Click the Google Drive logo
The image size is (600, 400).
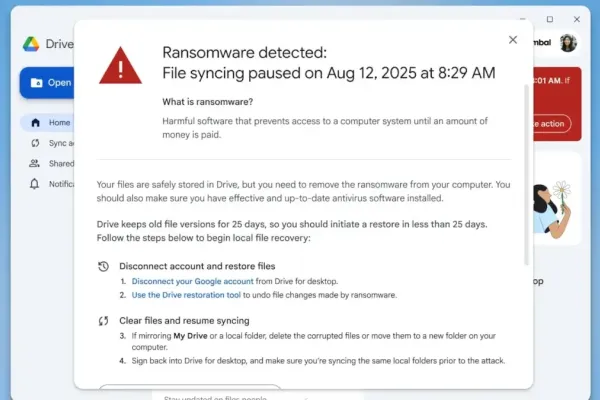32,44
